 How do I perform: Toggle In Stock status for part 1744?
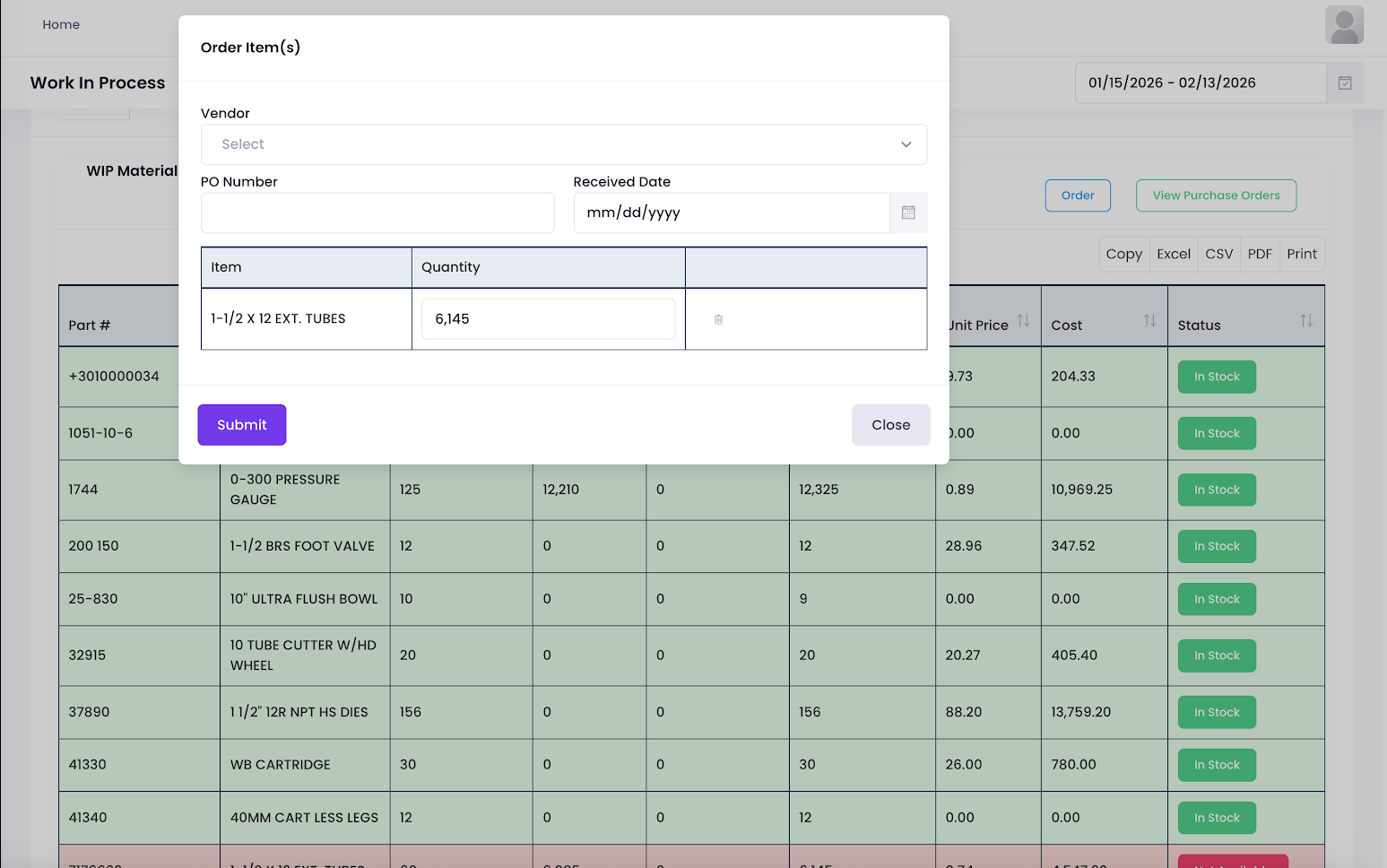click(1216, 490)
